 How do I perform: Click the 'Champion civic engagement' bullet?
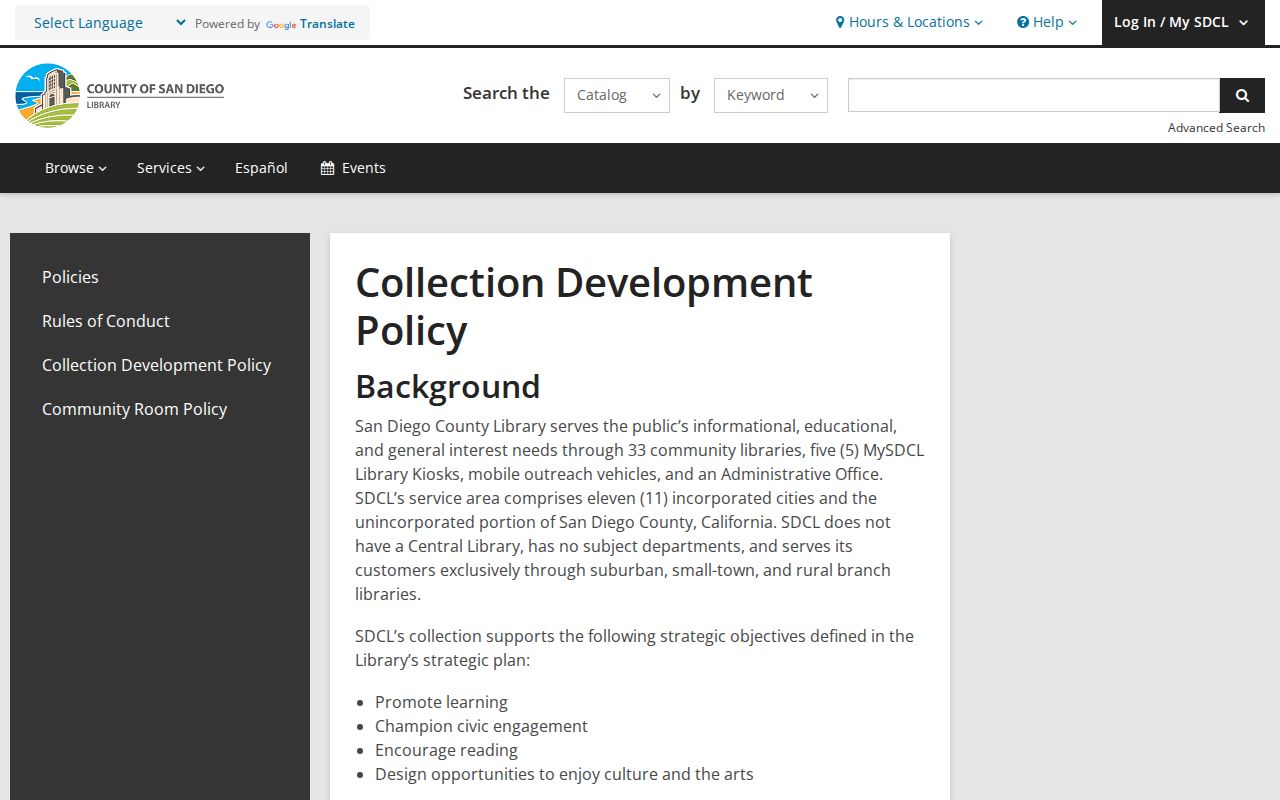pyautogui.click(x=481, y=726)
